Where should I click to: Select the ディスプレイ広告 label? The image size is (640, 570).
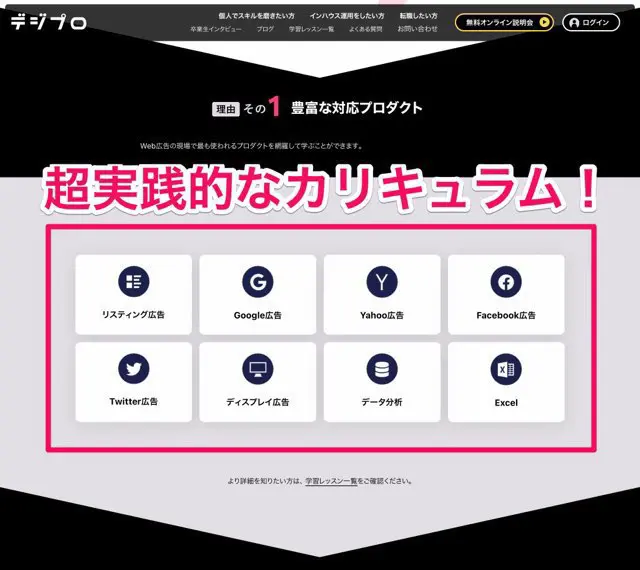[258, 402]
